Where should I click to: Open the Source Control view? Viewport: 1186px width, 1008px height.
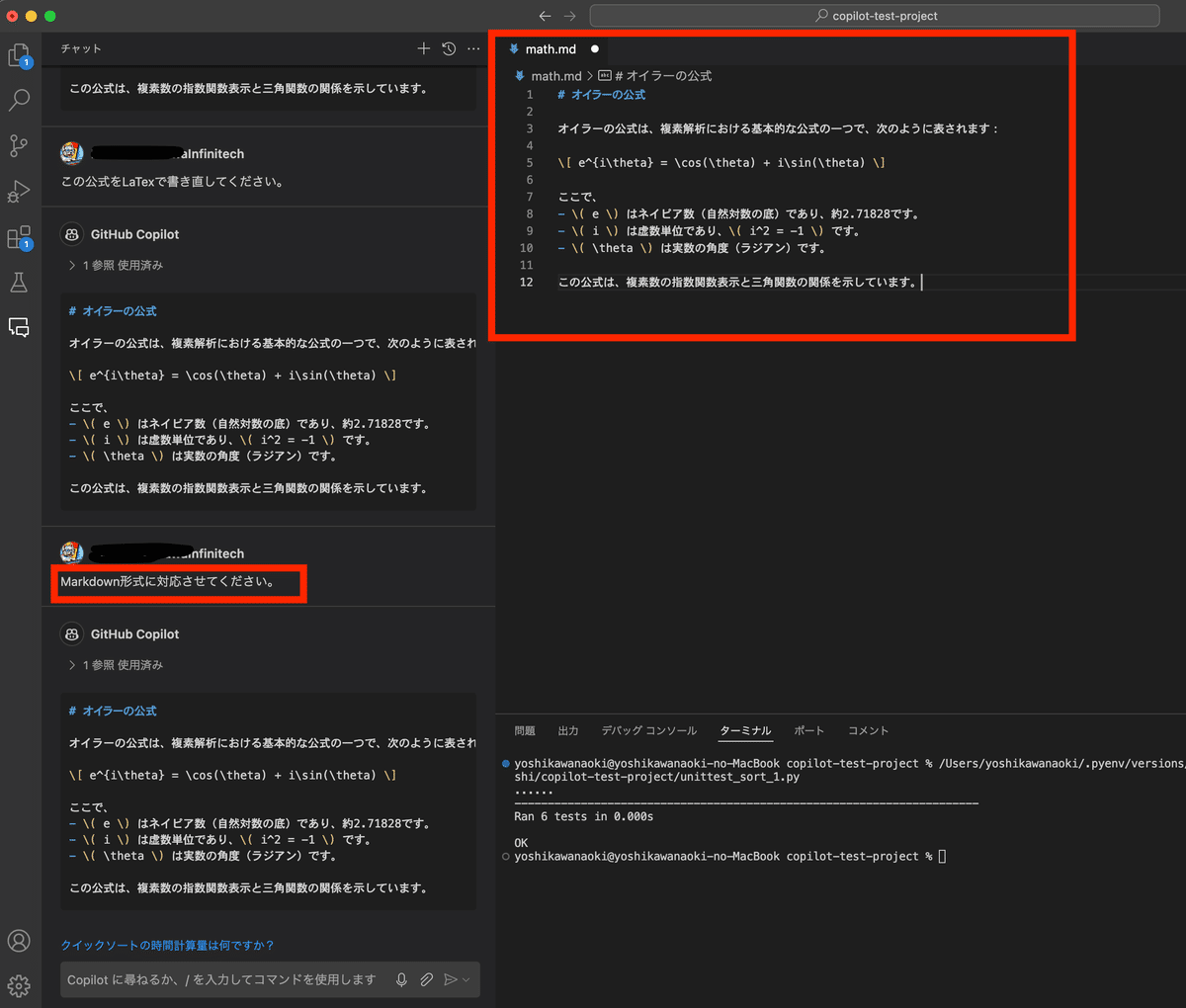click(19, 145)
